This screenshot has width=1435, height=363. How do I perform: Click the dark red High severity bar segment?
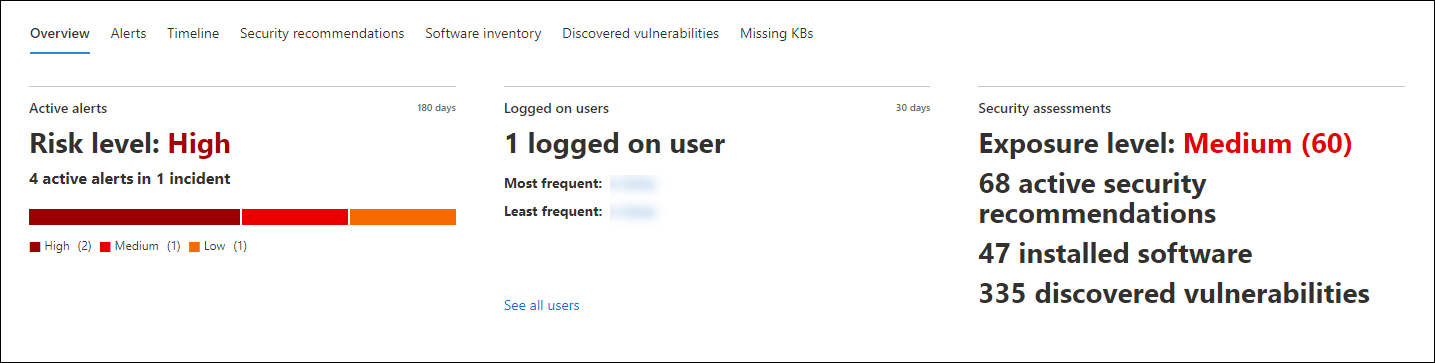point(135,217)
